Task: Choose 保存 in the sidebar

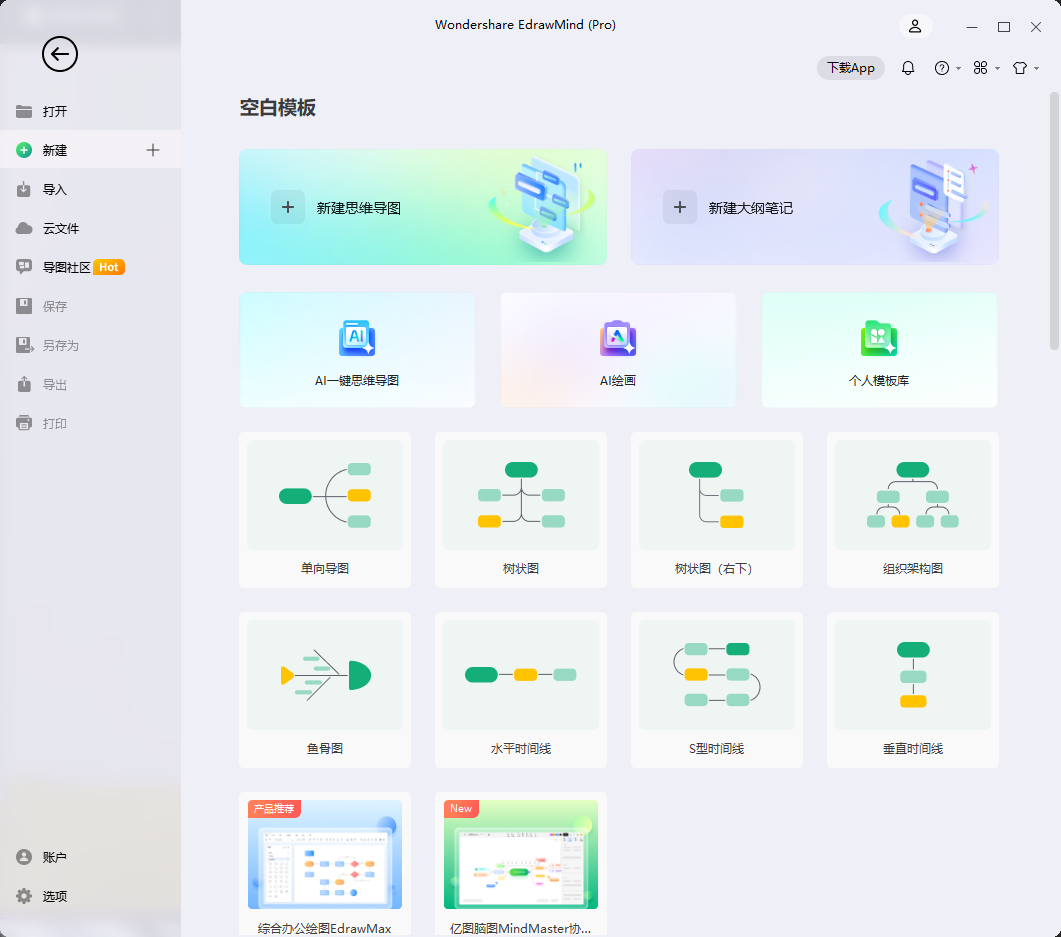Action: tap(90, 306)
